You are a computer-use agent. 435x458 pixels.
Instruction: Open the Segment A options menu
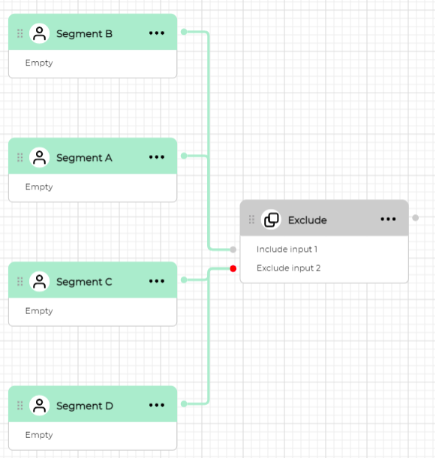(x=157, y=157)
